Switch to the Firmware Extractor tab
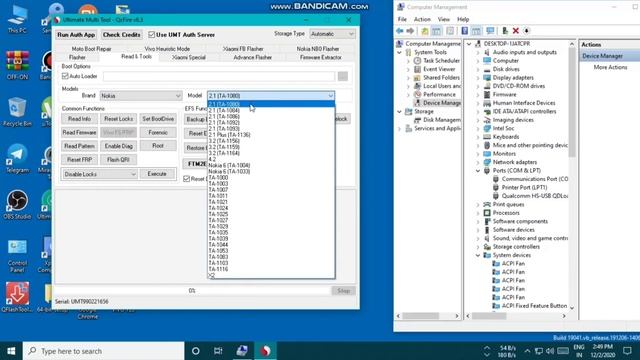Image resolution: width=640 pixels, height=360 pixels. 320,58
